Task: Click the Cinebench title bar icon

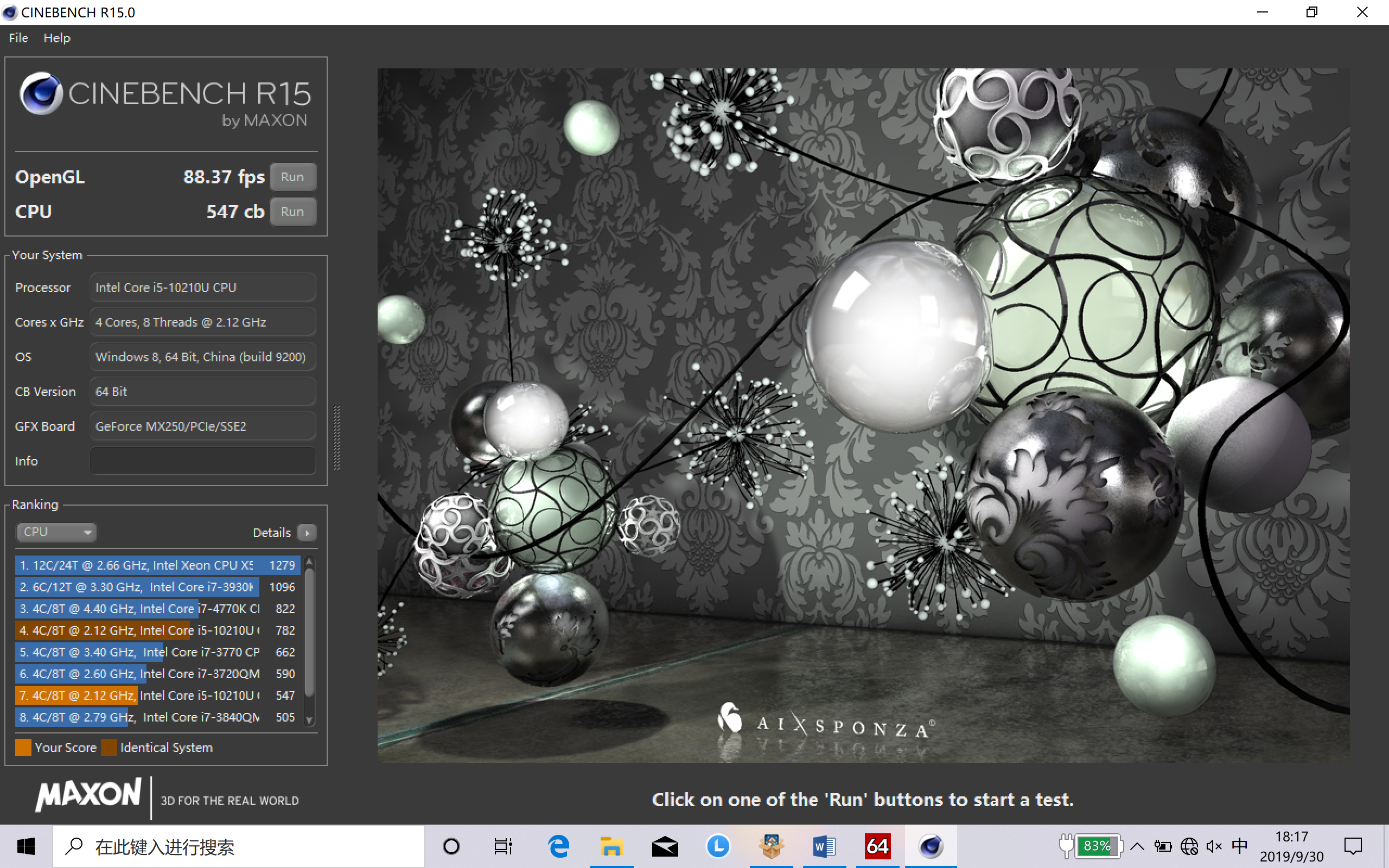Action: [10, 12]
